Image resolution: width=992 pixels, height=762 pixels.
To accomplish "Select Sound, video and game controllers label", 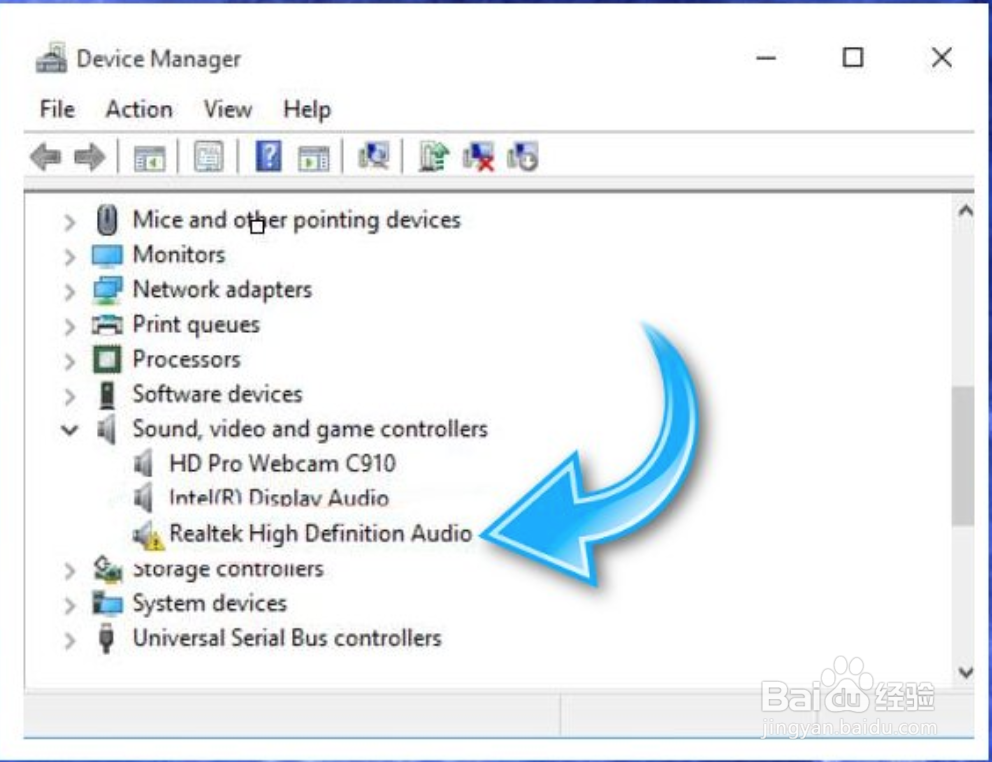I will tap(310, 429).
